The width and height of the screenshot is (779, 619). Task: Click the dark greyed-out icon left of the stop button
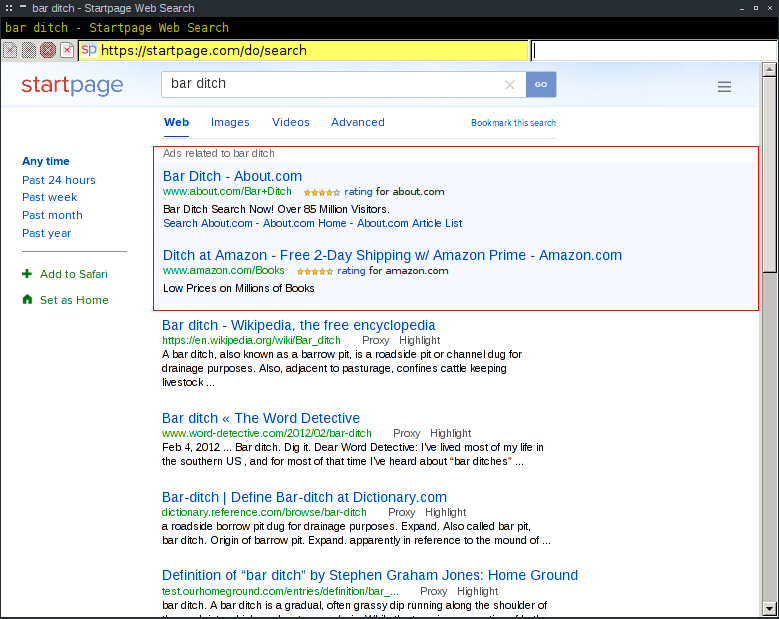pos(29,50)
